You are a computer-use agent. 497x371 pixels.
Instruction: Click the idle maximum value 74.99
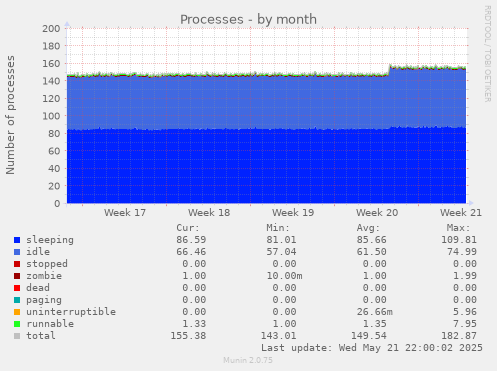point(462,252)
